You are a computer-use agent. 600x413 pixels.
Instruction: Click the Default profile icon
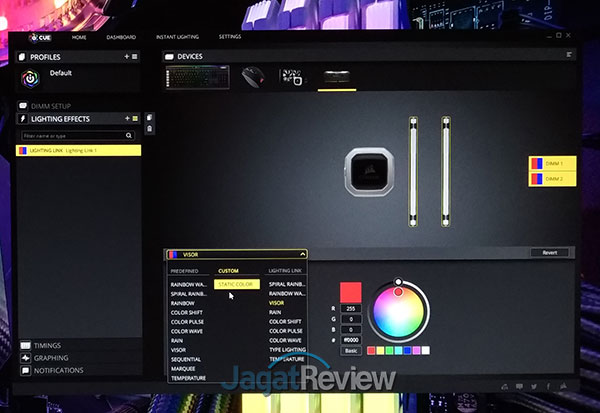pyautogui.click(x=30, y=77)
